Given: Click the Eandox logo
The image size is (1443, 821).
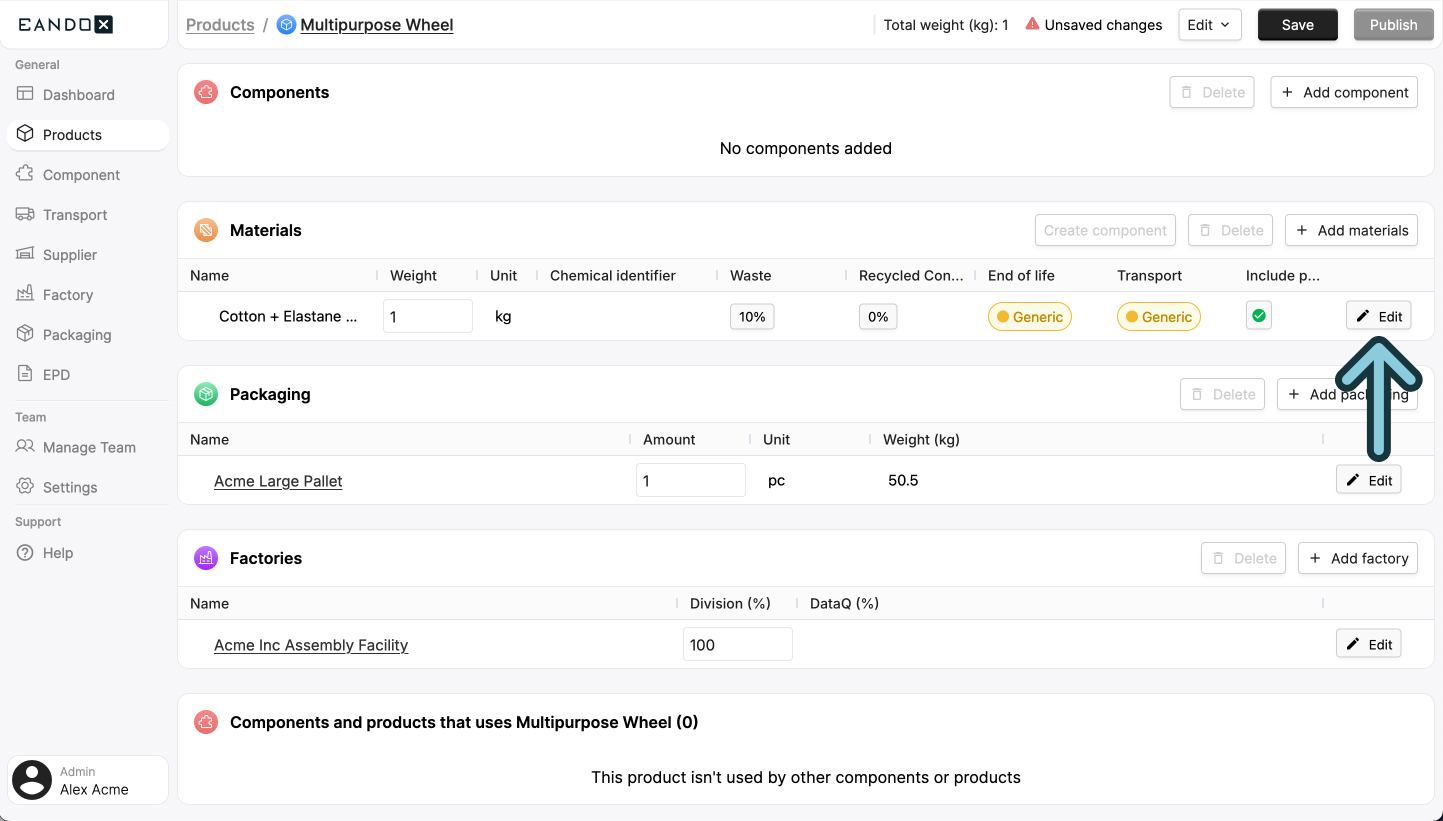Looking at the screenshot, I should click(66, 25).
